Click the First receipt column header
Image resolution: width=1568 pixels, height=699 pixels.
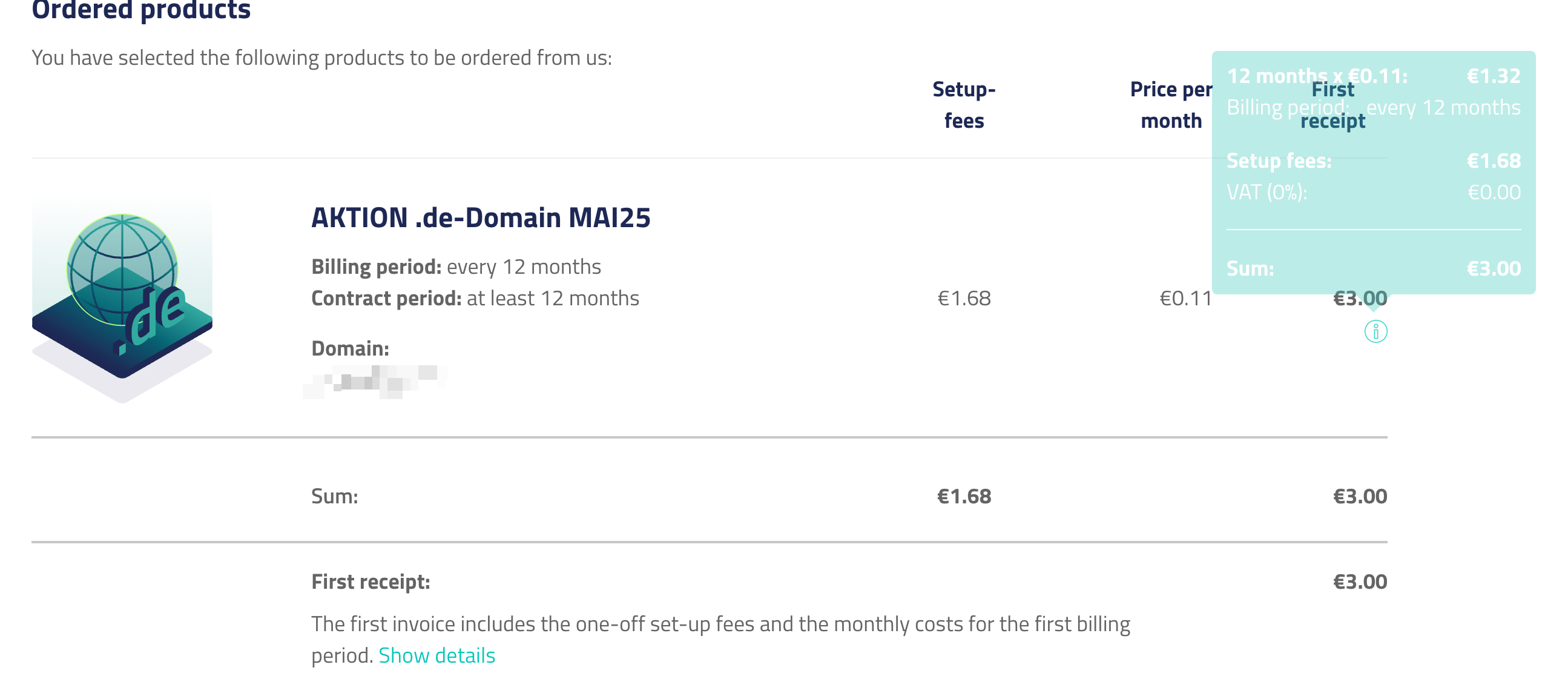click(x=1332, y=105)
